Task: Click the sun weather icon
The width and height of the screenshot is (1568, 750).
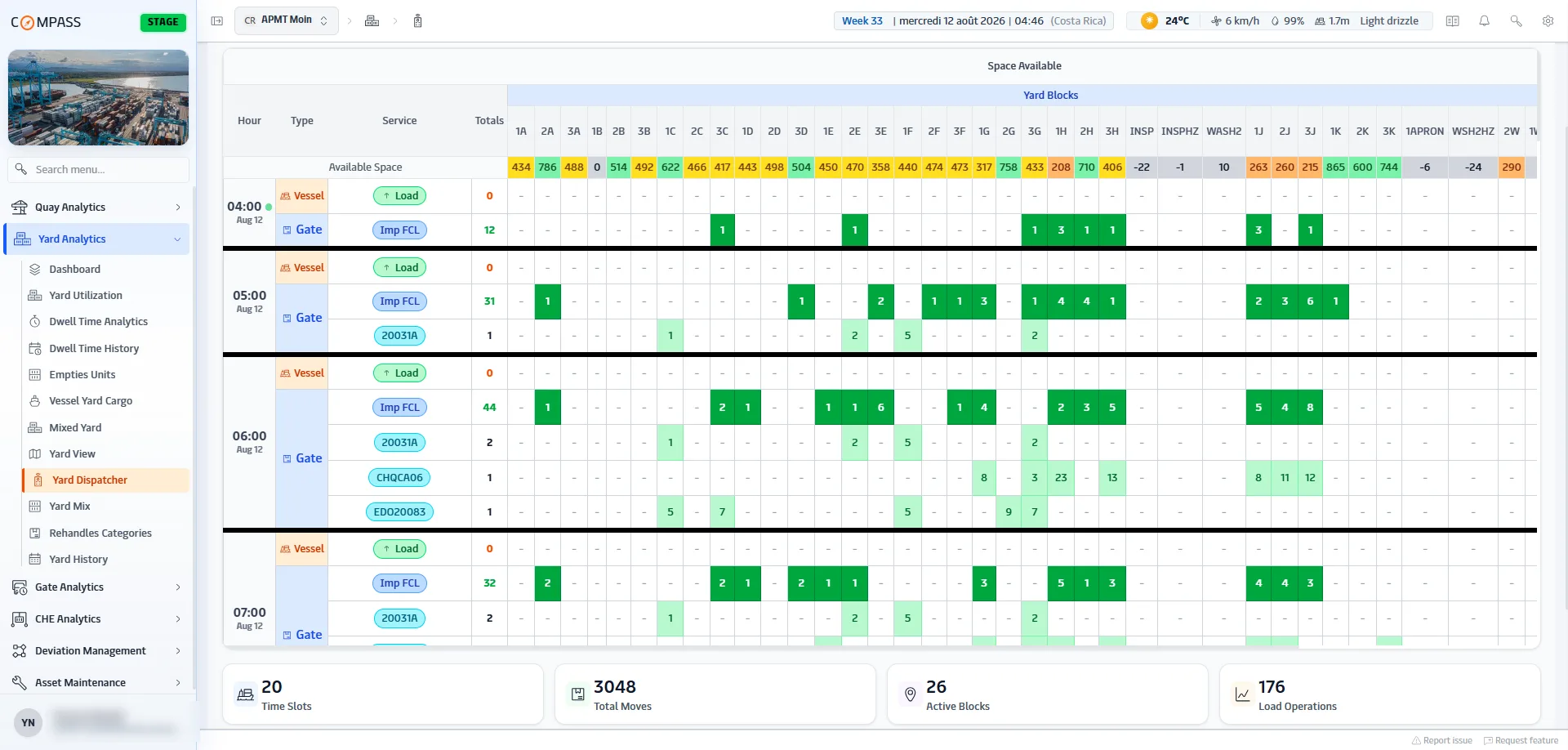Action: pyautogui.click(x=1149, y=21)
